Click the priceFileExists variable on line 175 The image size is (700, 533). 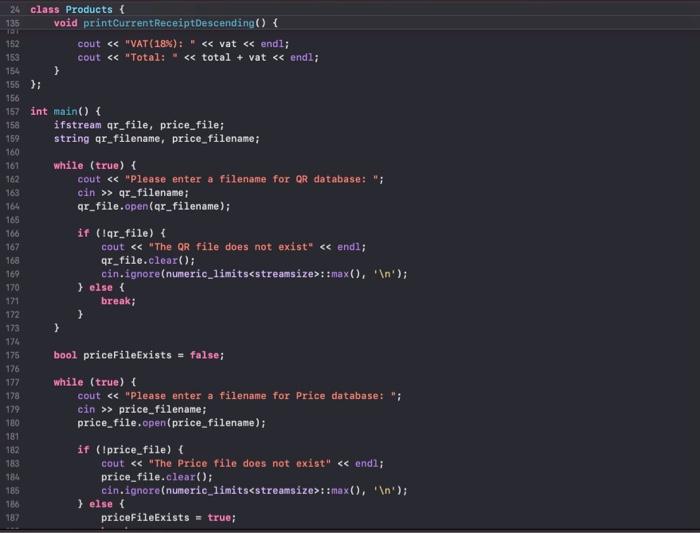pyautogui.click(x=127, y=355)
